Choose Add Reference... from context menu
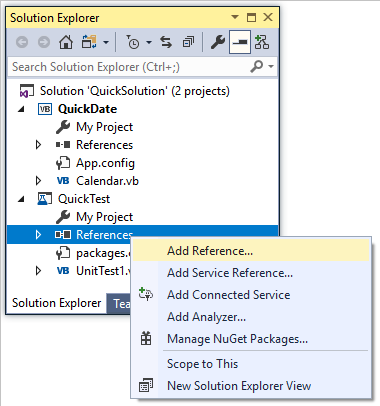The image size is (380, 406). click(251, 251)
